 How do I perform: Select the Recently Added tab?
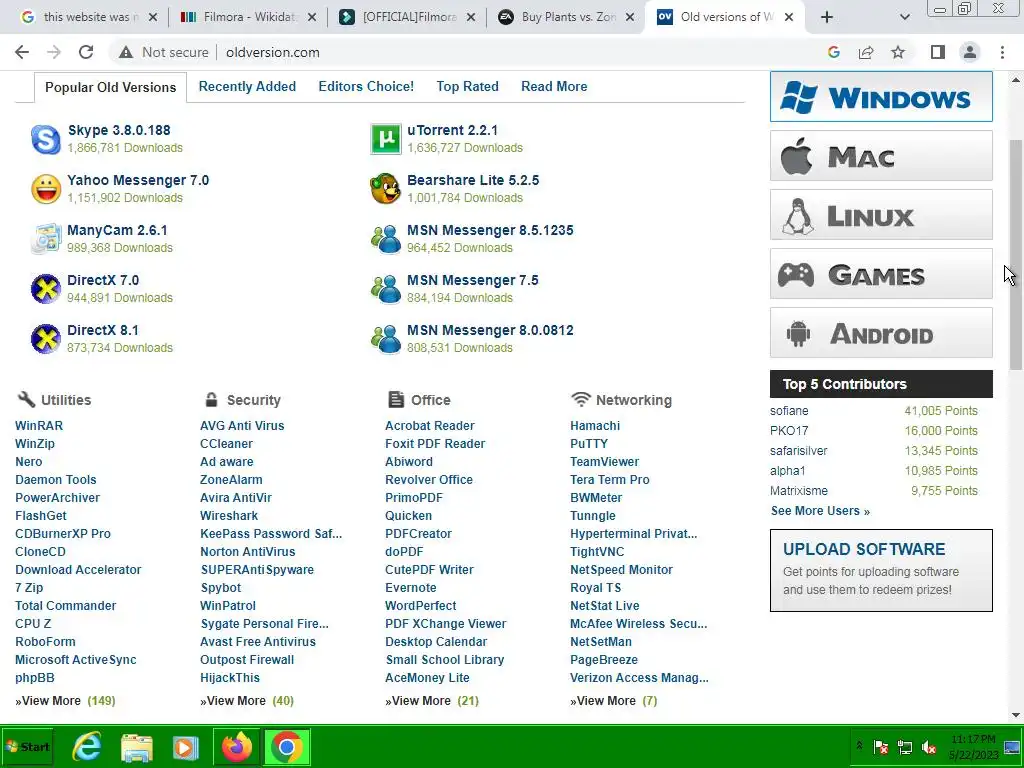(247, 86)
